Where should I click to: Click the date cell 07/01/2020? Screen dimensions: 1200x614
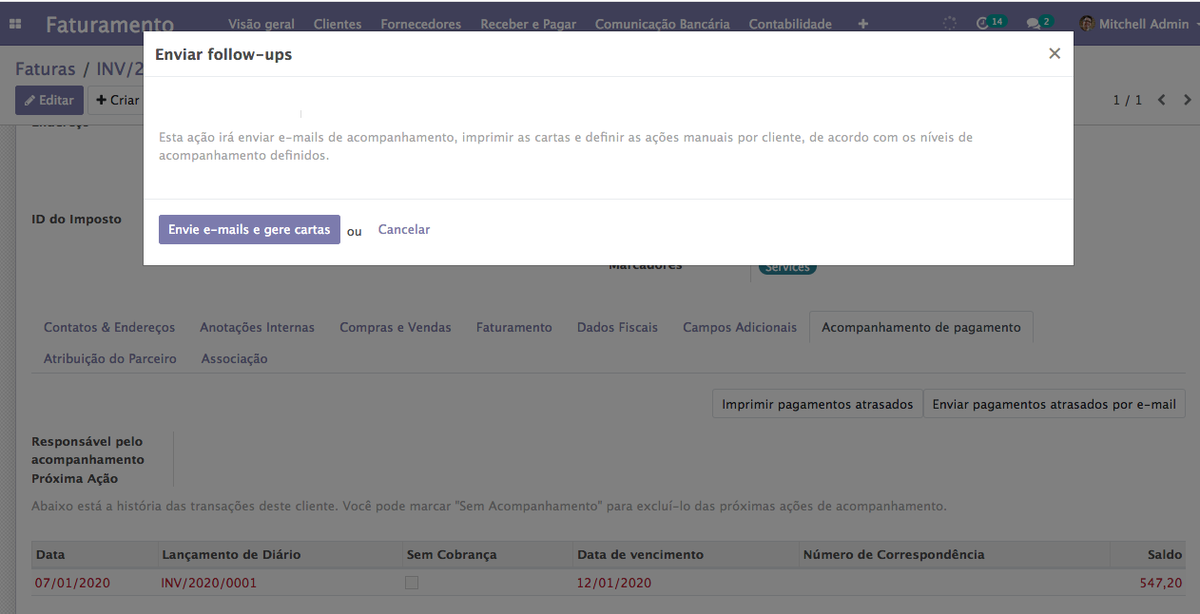(x=72, y=583)
